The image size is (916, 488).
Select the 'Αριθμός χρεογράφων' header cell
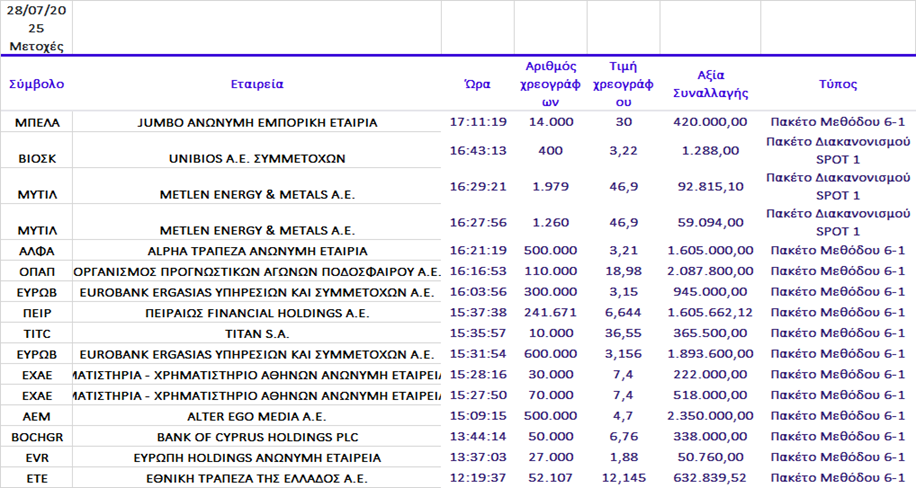[x=550, y=84]
